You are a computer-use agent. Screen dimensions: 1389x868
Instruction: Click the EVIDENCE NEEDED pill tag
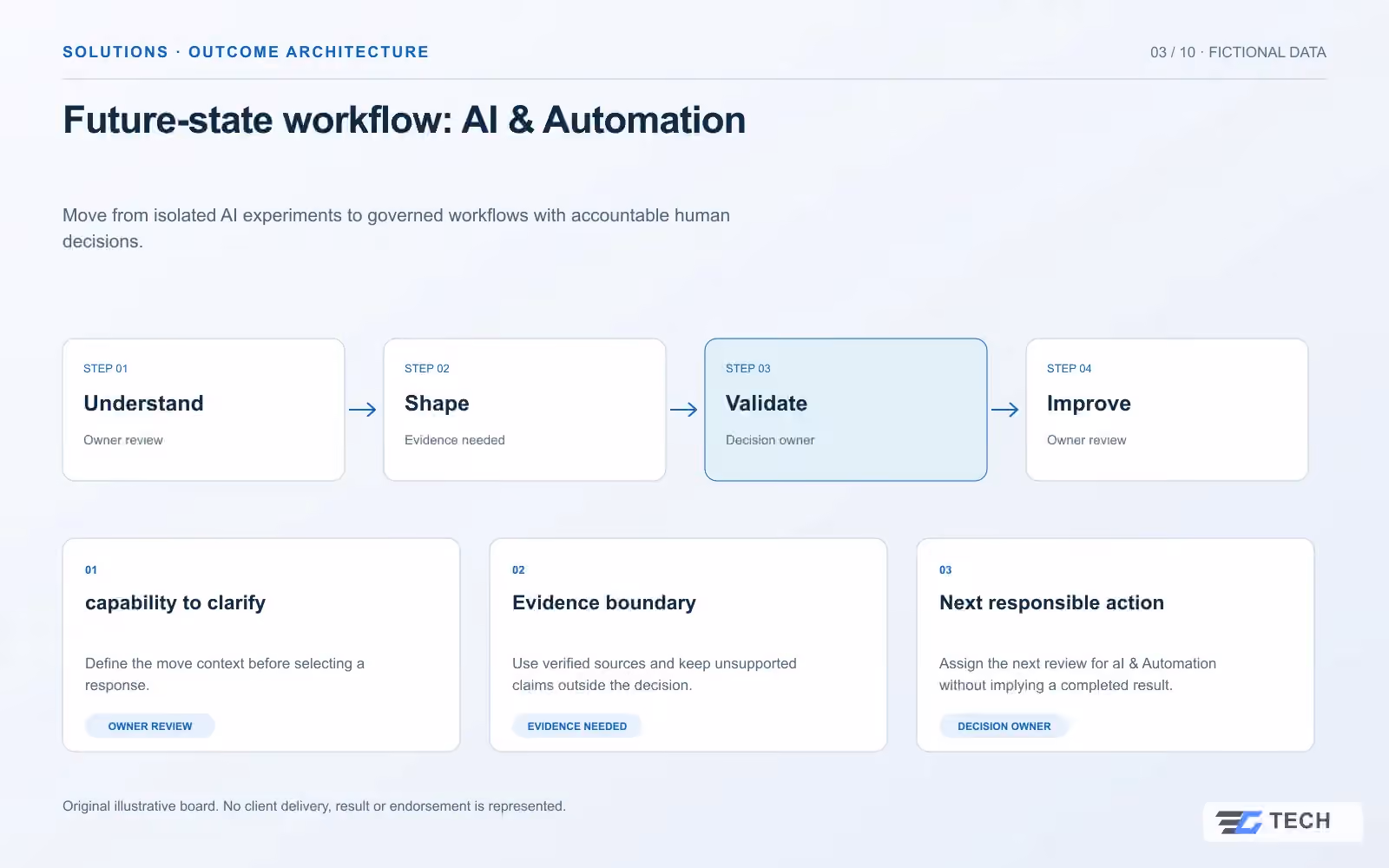[x=577, y=727]
